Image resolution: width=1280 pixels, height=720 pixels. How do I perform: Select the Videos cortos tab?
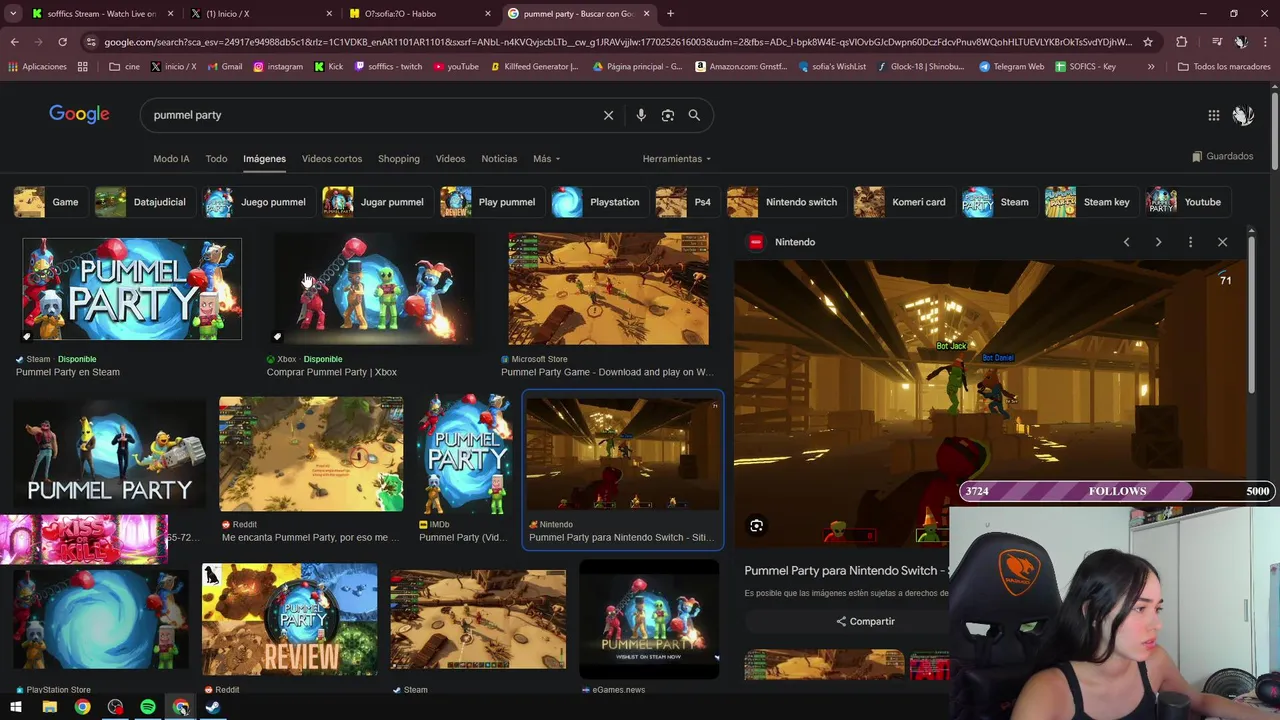click(x=332, y=159)
